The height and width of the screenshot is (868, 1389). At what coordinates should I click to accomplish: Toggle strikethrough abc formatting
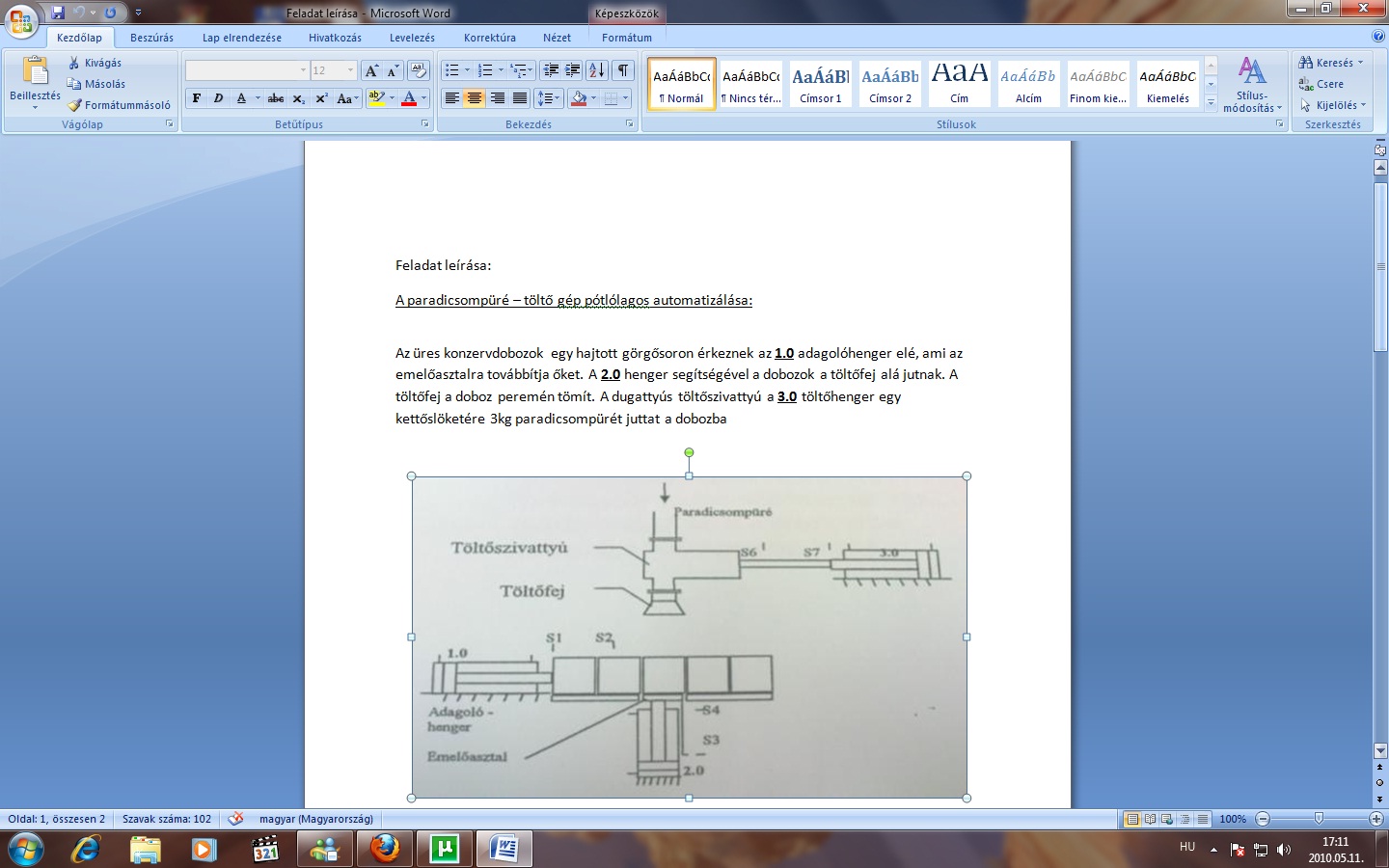276,98
